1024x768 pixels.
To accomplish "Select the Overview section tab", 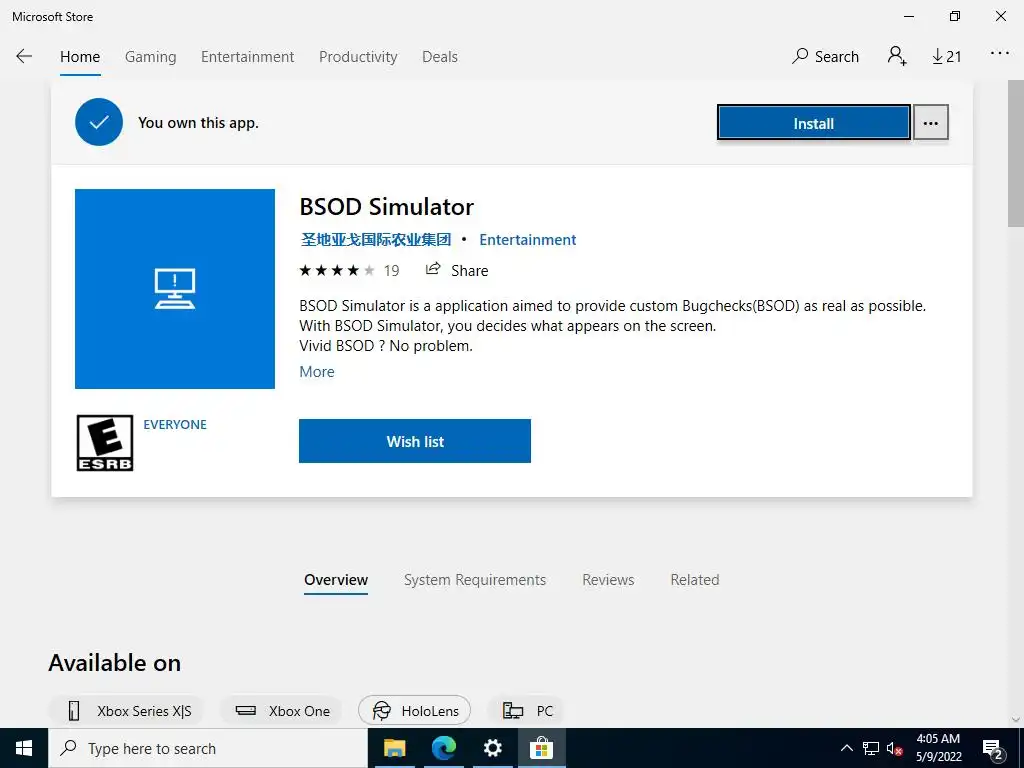I will (336, 580).
